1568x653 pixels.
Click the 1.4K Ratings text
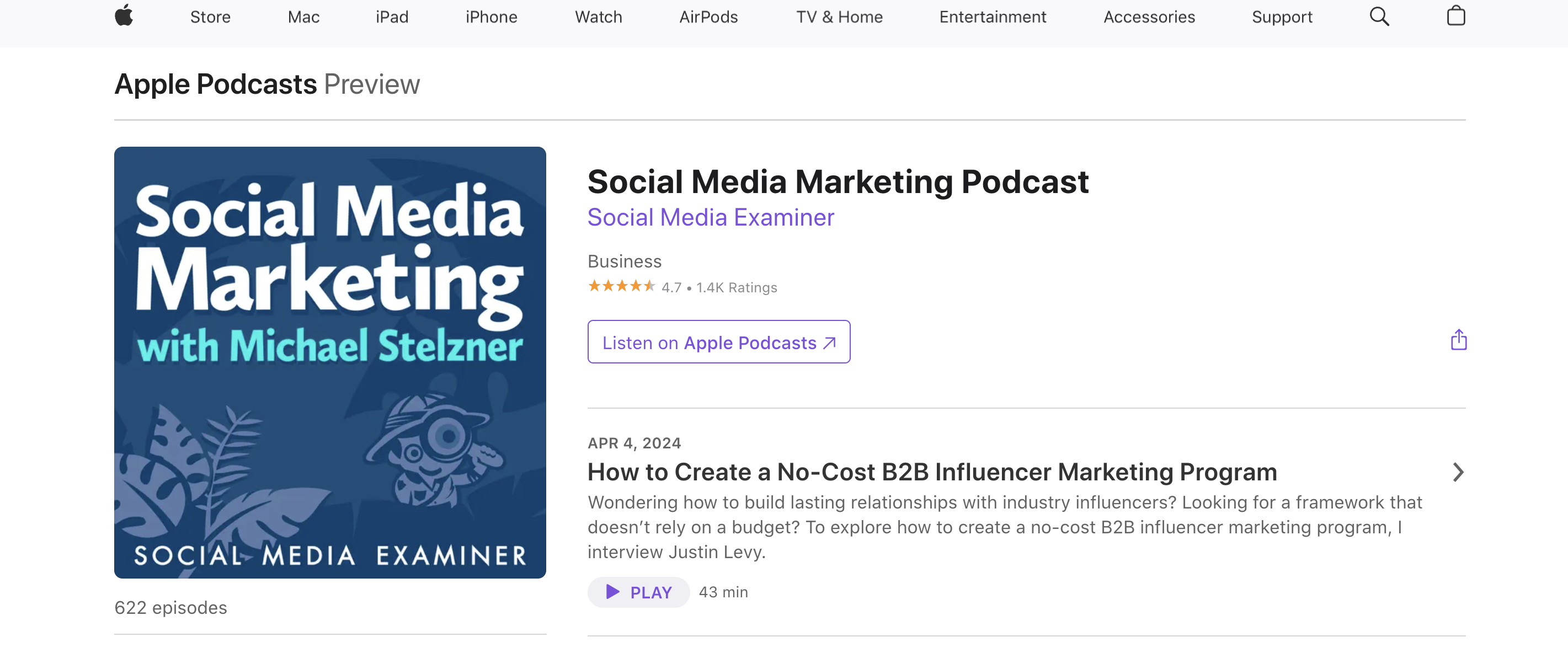737,287
